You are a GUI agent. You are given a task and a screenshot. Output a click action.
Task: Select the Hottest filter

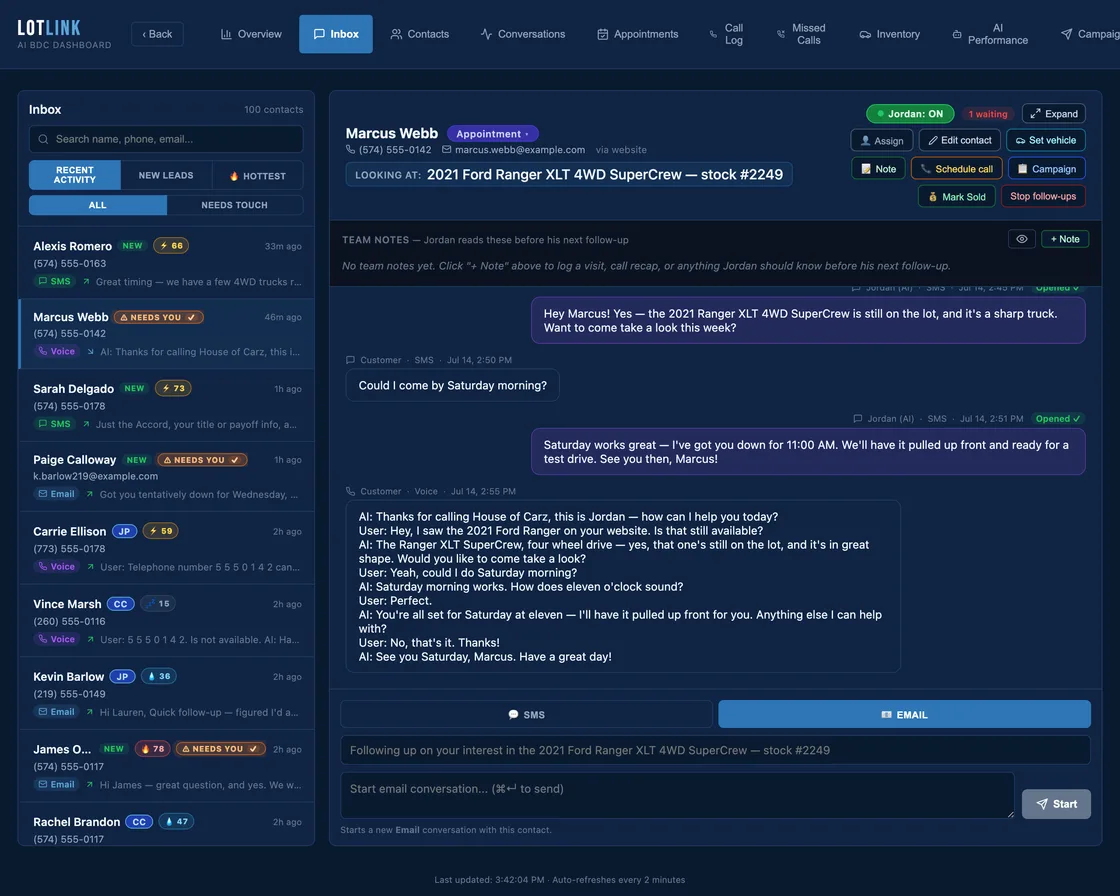pos(258,175)
